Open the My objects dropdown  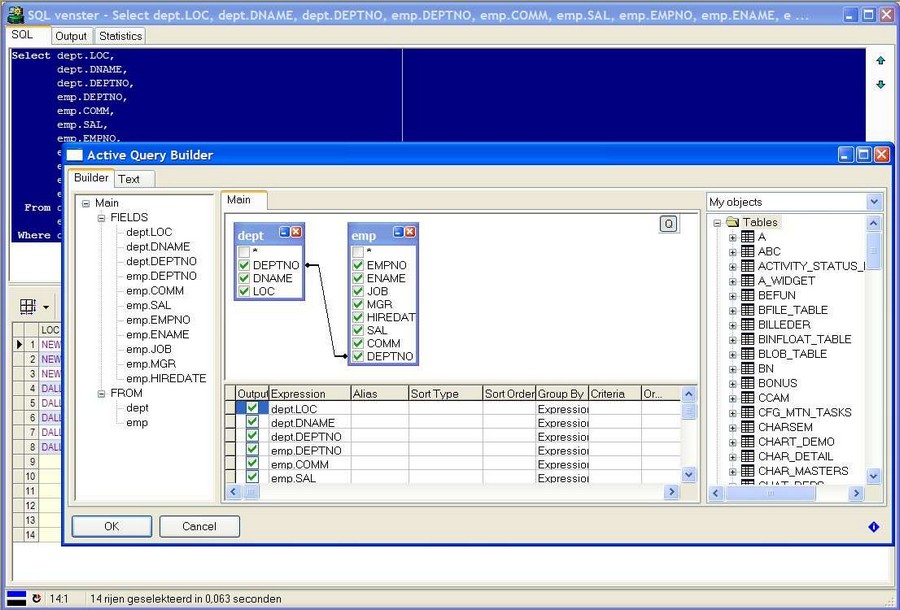(874, 201)
